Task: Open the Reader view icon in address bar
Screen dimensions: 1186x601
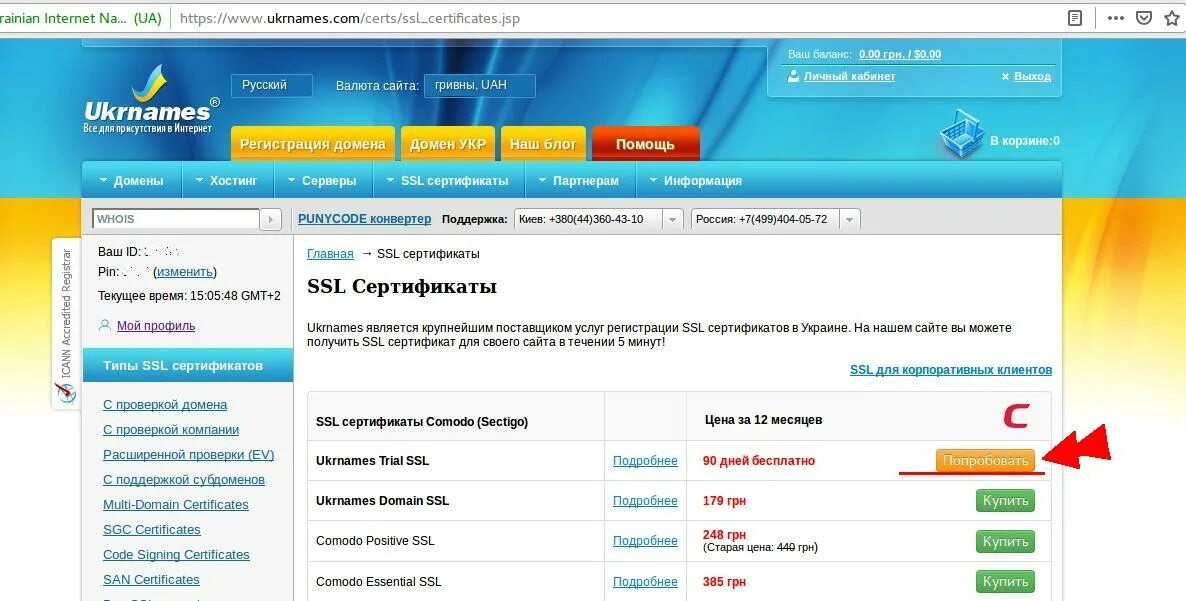Action: (1075, 18)
